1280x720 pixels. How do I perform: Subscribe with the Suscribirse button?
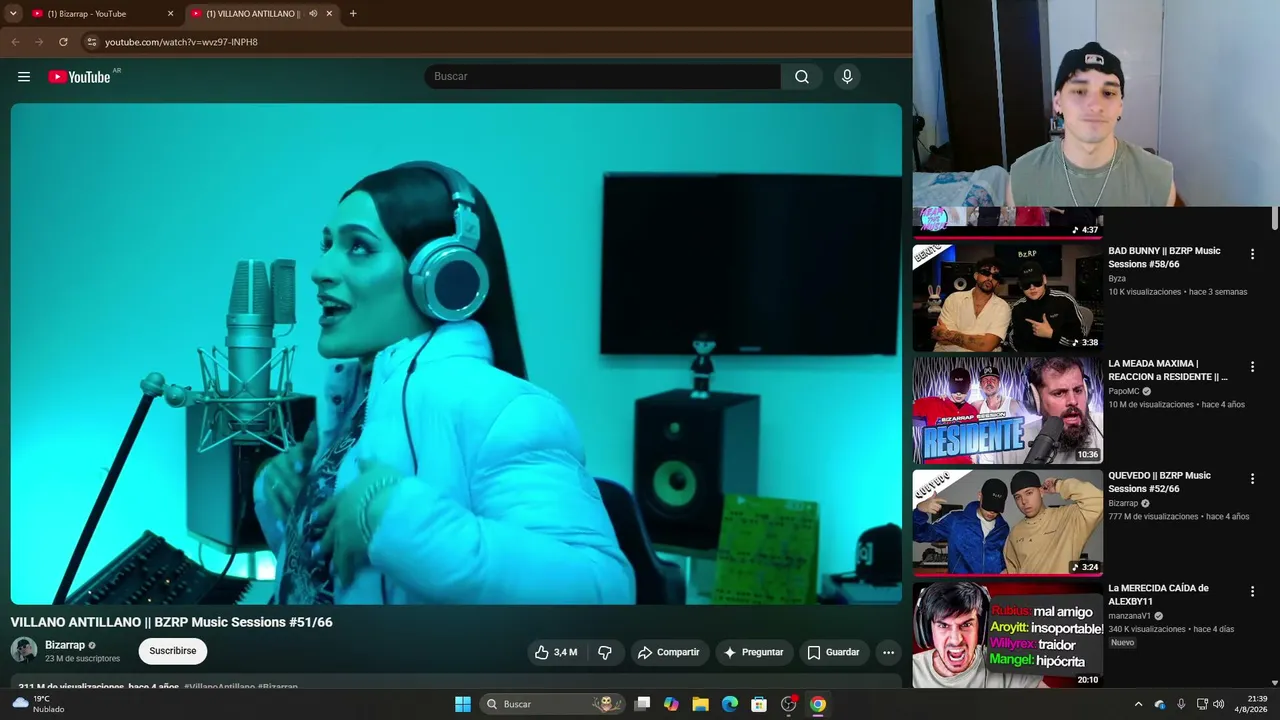pyautogui.click(x=173, y=651)
